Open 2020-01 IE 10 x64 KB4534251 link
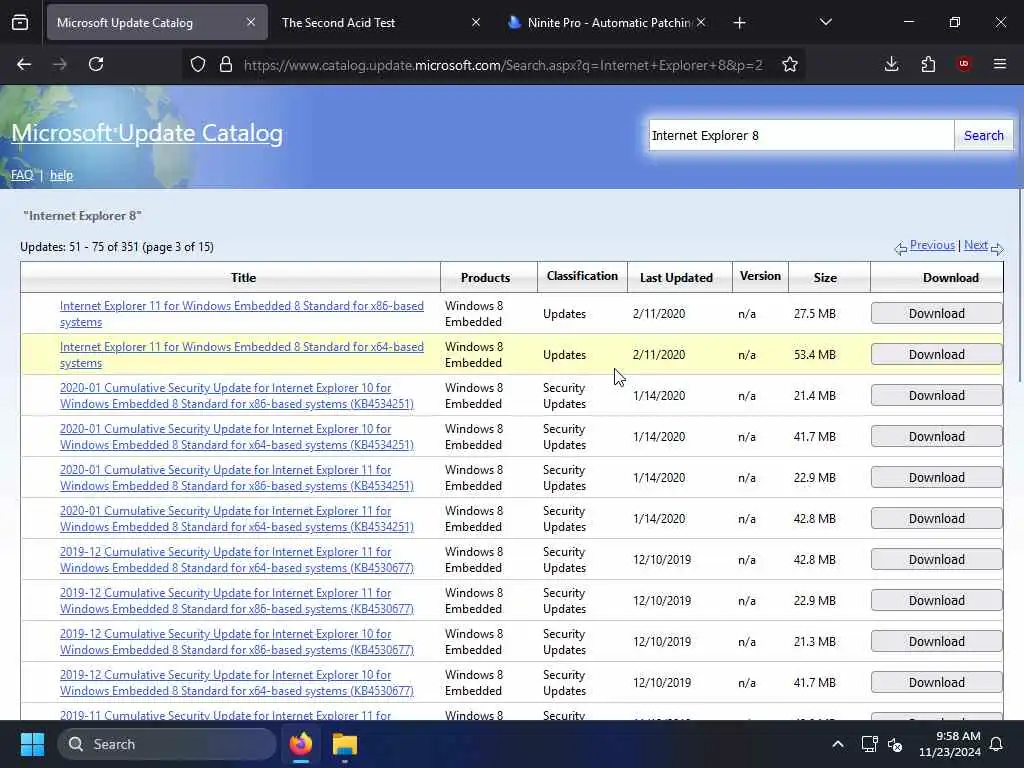This screenshot has width=1024, height=768. click(x=236, y=437)
